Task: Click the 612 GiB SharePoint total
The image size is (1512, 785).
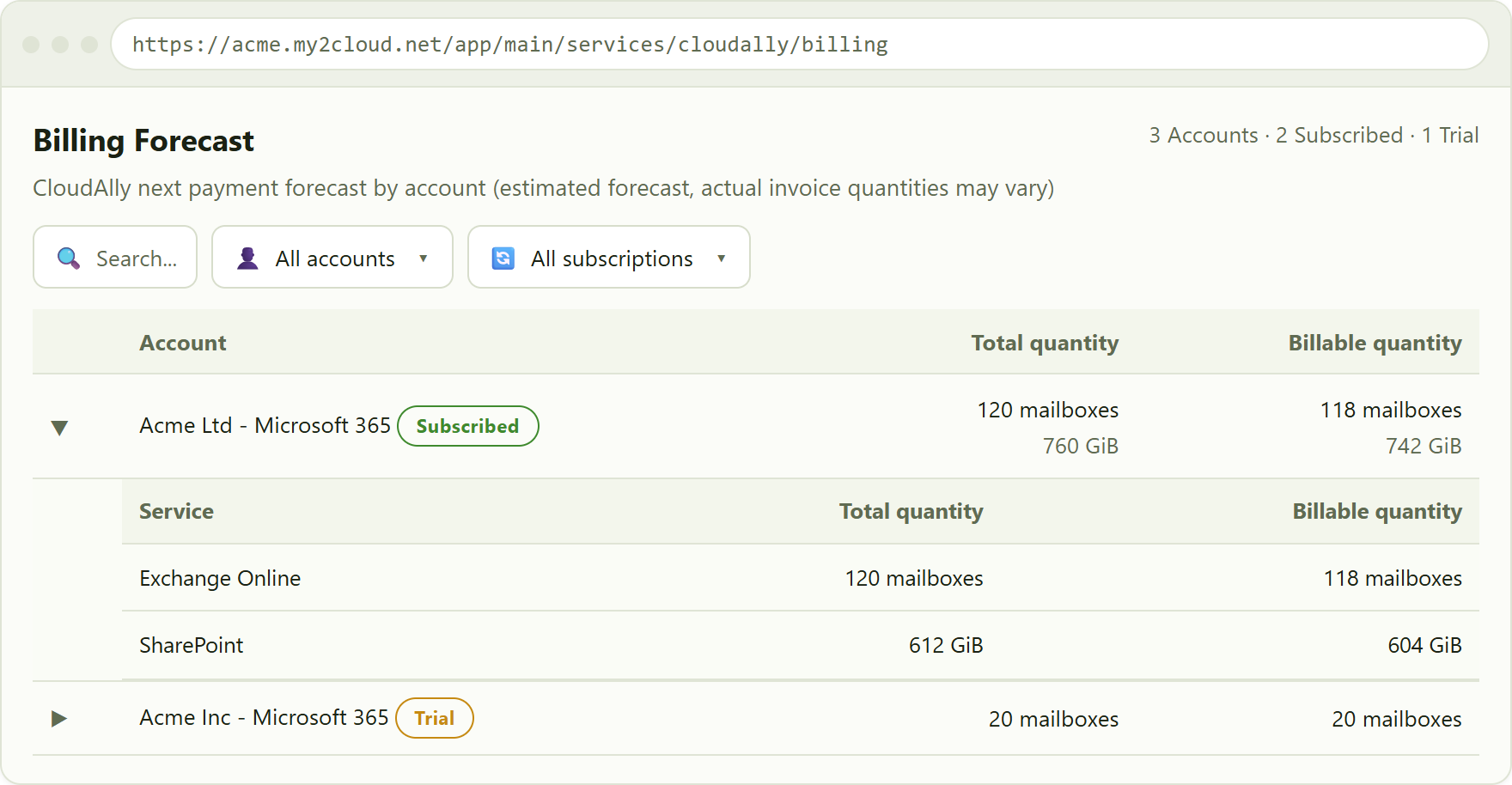Action: pos(946,646)
